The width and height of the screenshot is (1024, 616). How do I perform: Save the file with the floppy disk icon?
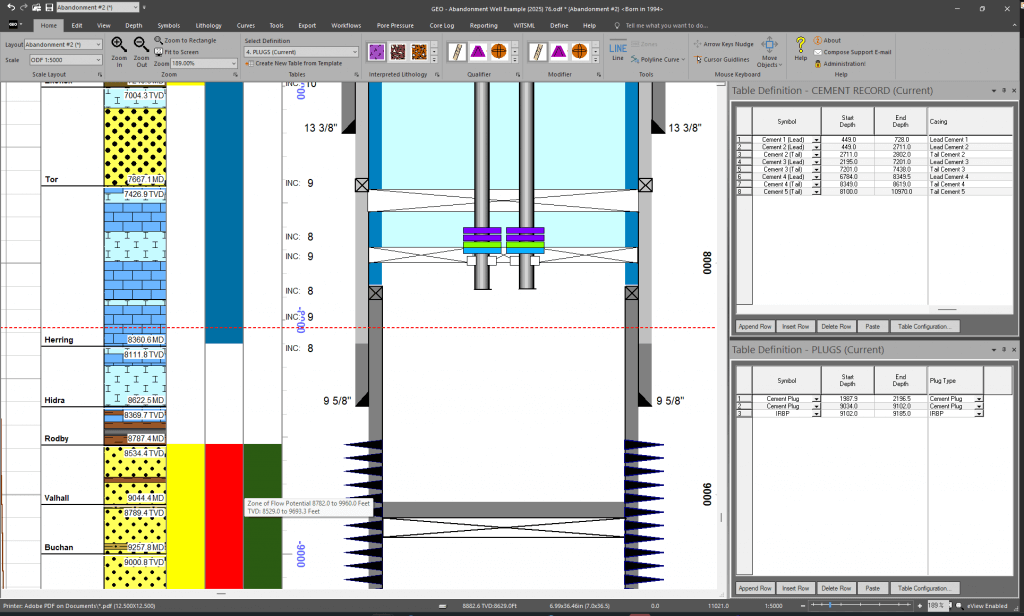coord(49,7)
